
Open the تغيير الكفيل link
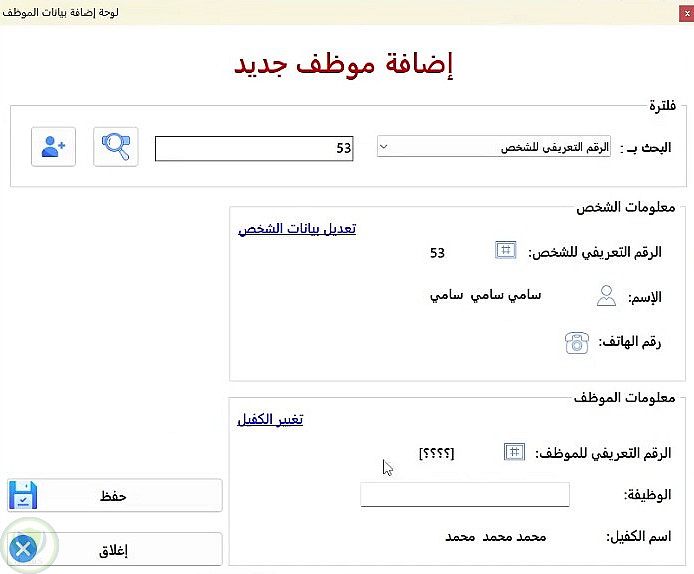270,419
